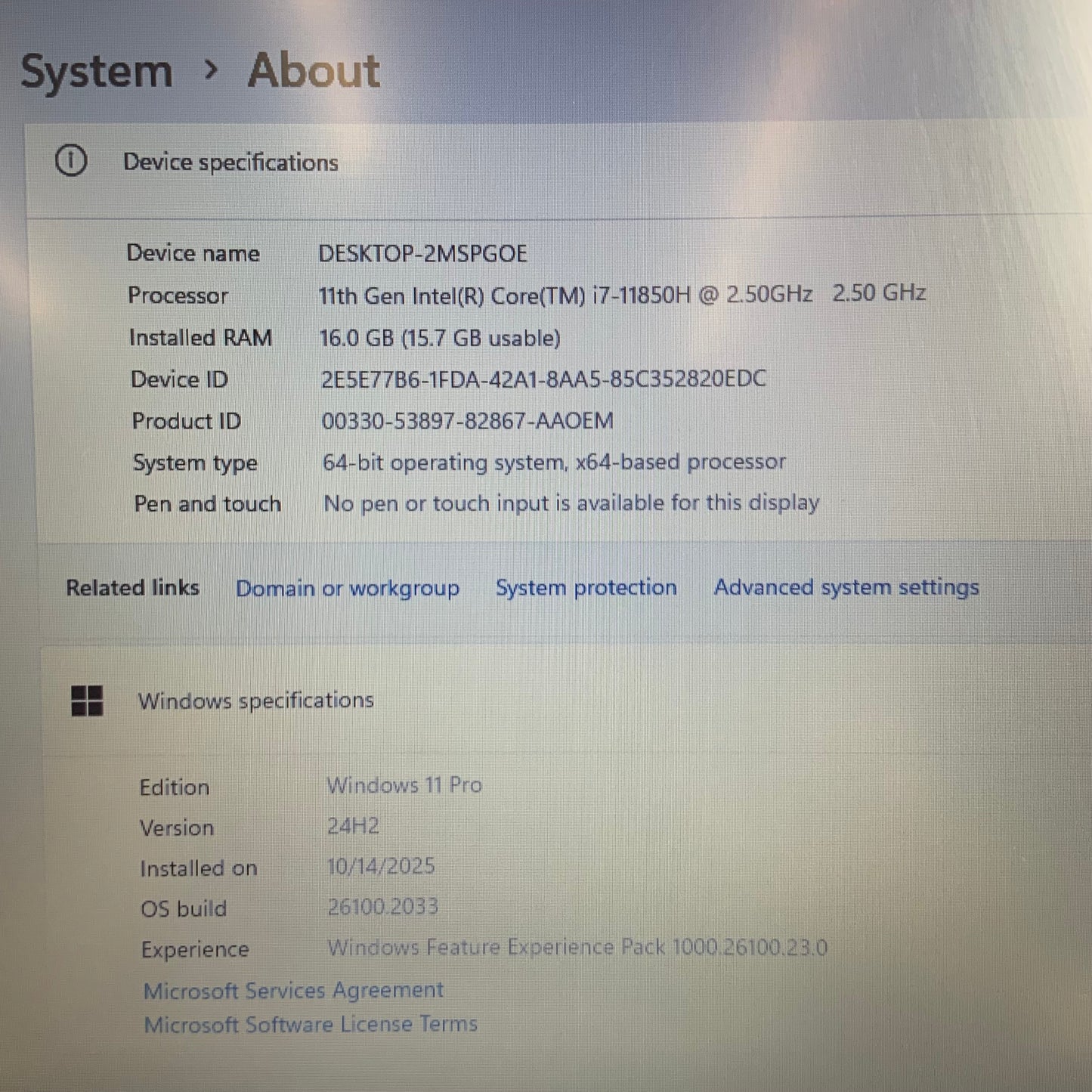Viewport: 1092px width, 1092px height.
Task: Click the Device ID value string
Action: pyautogui.click(x=543, y=379)
